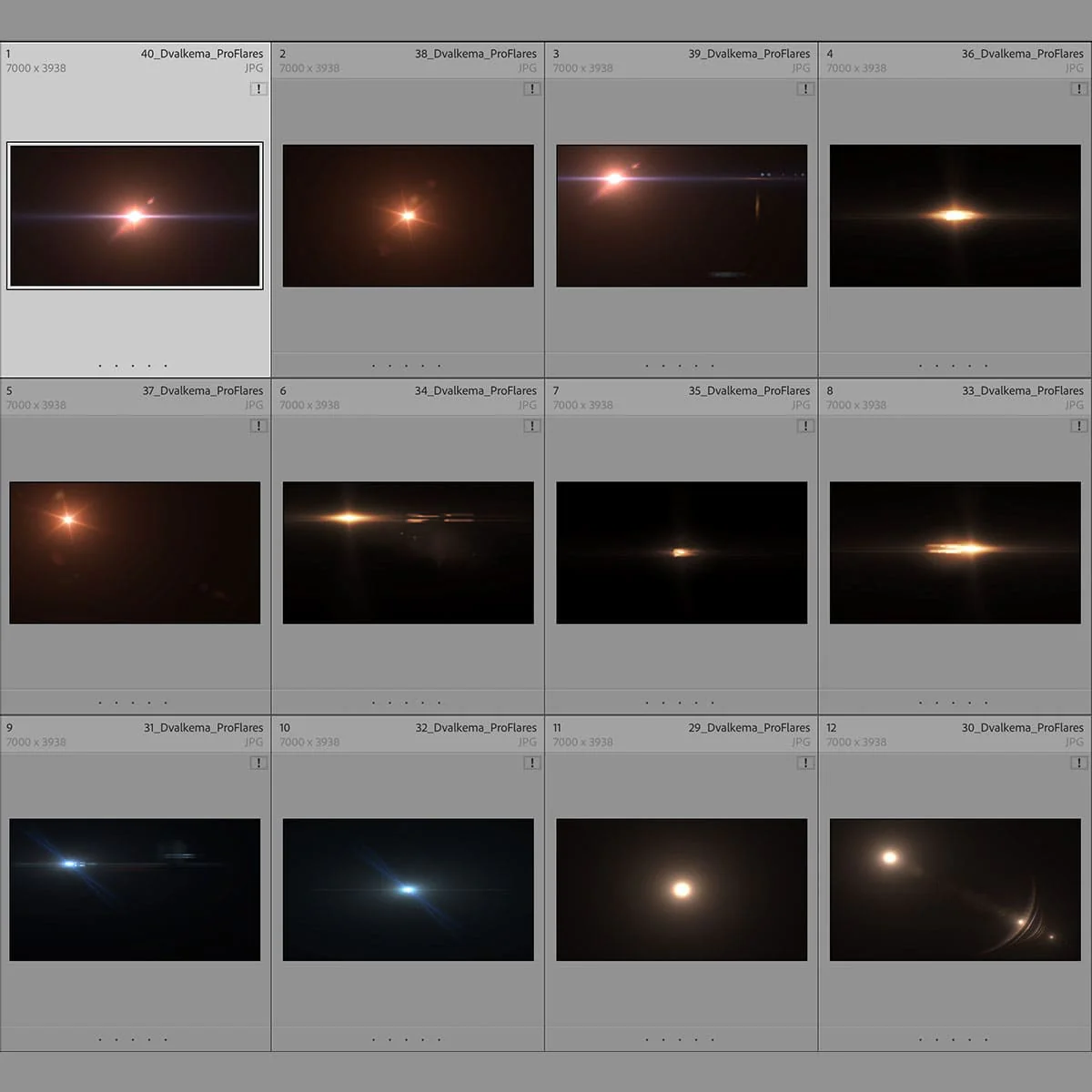Click metadata warning icon on 33_Dvalkema_ProFlares

coord(1079,425)
